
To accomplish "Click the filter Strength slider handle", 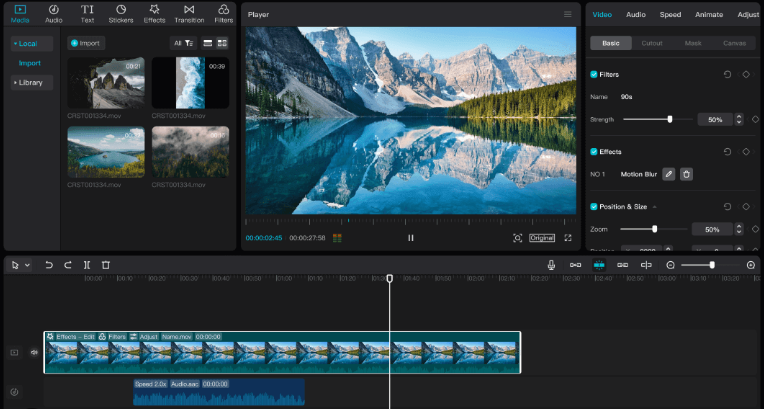I will (x=670, y=119).
